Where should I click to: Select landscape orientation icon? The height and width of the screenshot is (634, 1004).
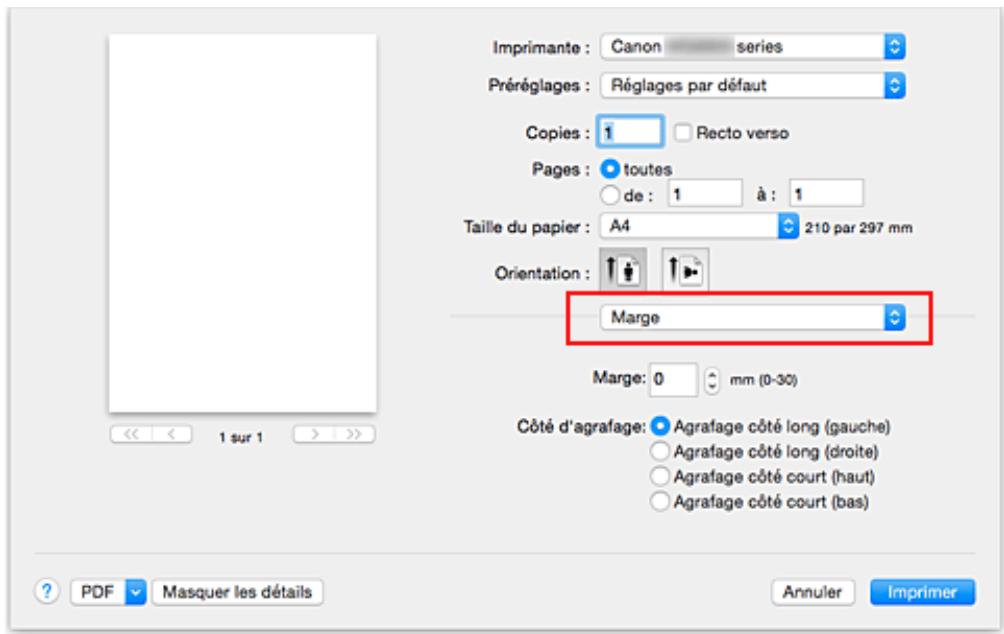pyautogui.click(x=684, y=270)
